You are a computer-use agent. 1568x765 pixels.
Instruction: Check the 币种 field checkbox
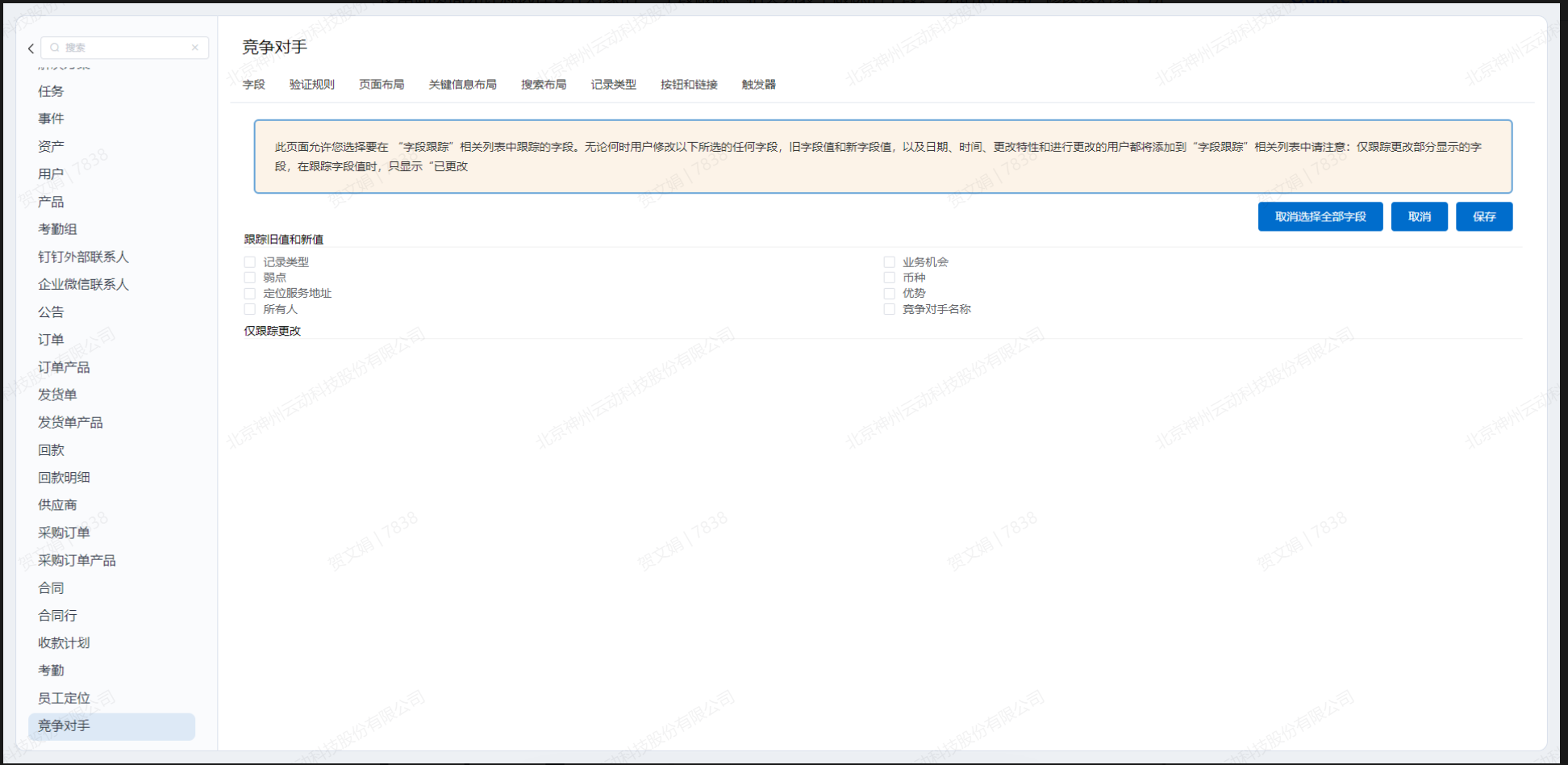click(889, 278)
